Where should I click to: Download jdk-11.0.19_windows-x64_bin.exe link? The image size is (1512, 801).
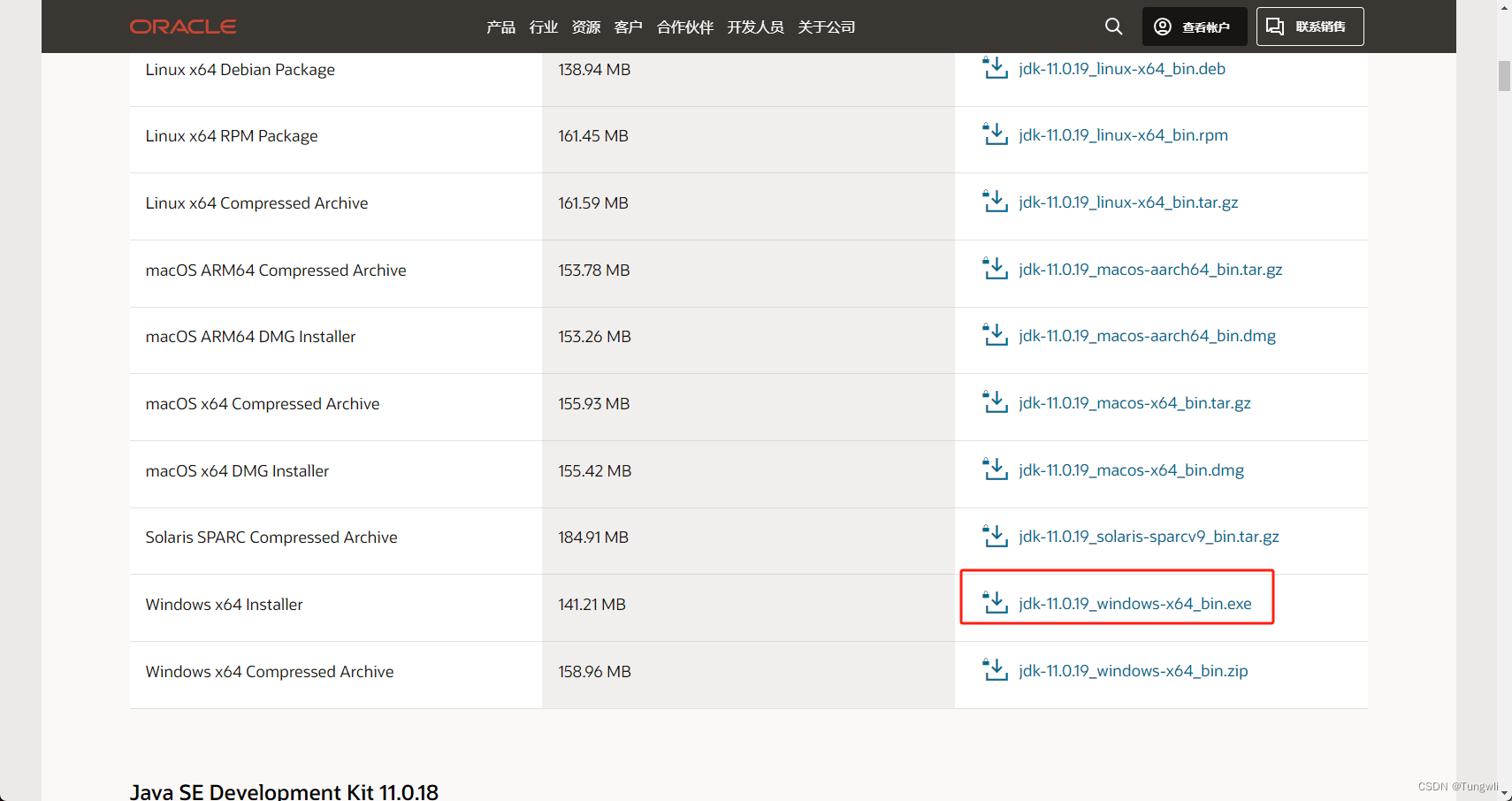1135,604
